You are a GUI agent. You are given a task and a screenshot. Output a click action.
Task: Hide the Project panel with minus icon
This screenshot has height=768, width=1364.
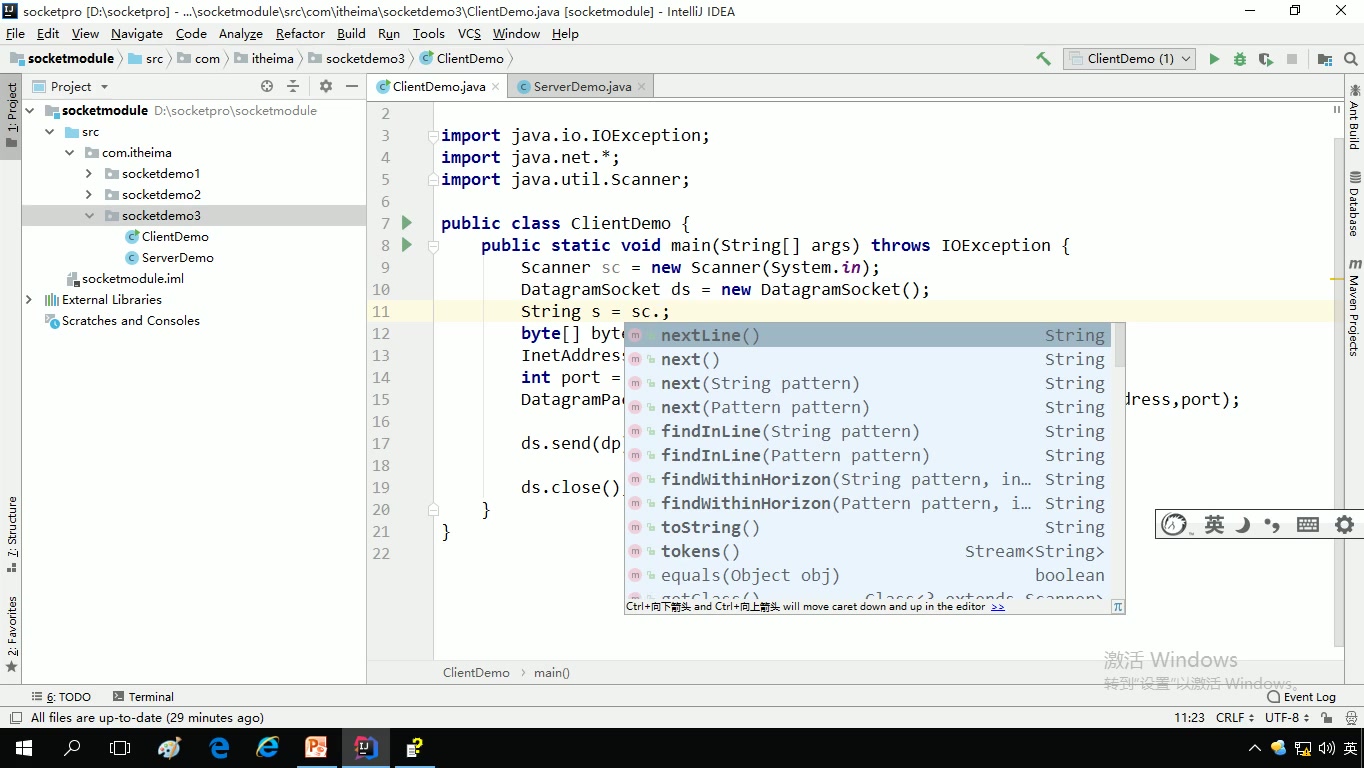(x=352, y=87)
